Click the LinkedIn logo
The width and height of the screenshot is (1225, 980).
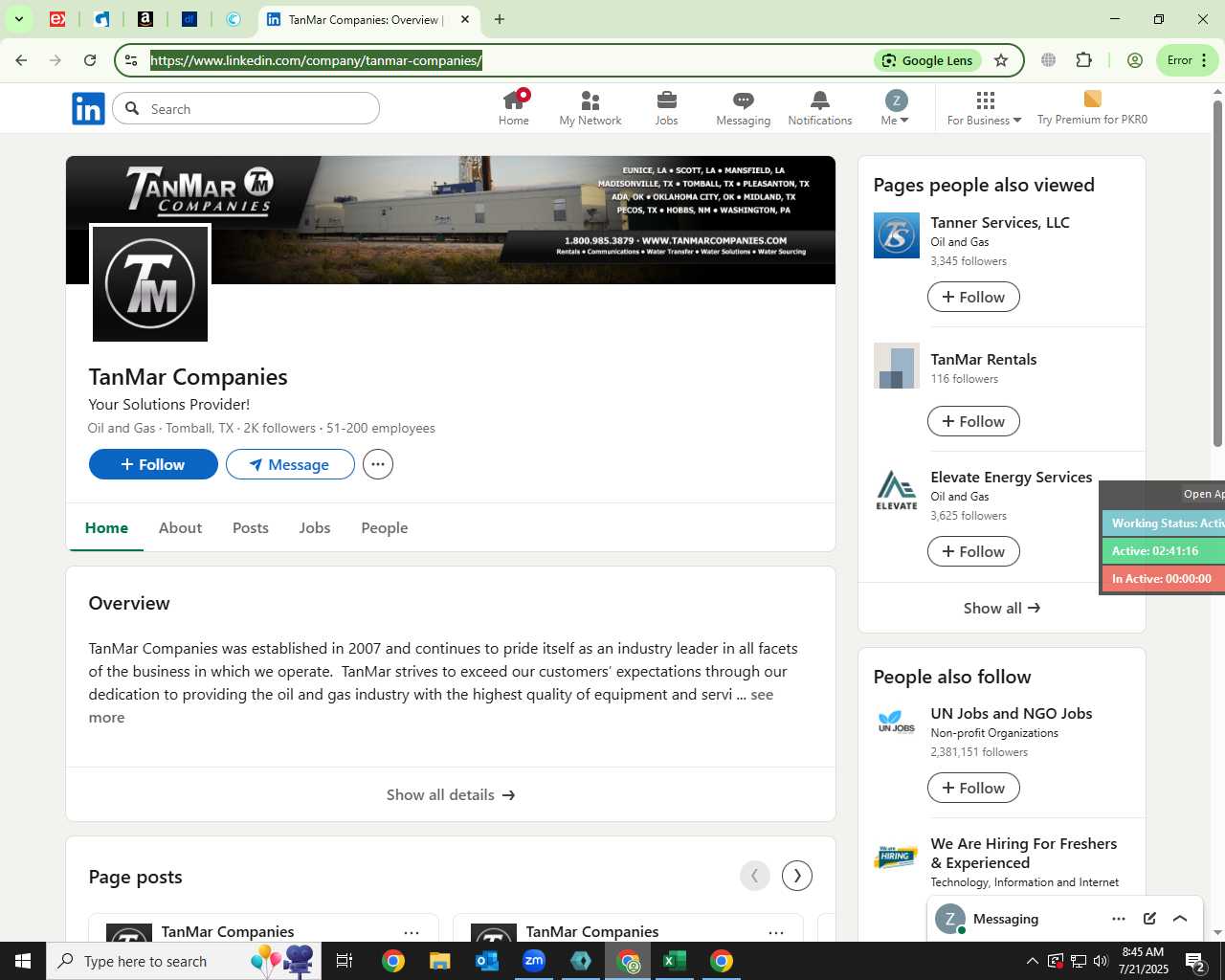[88, 109]
